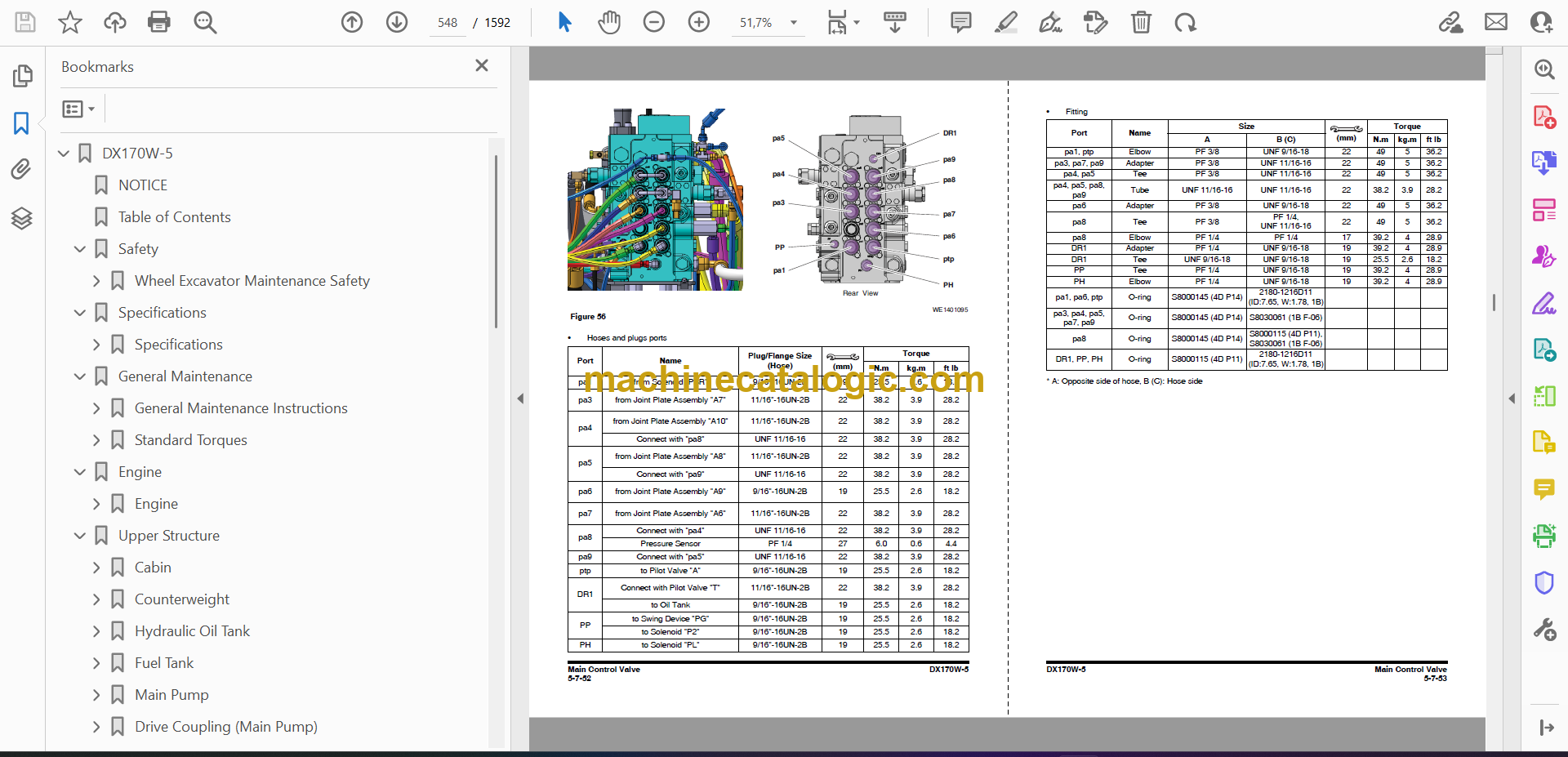The width and height of the screenshot is (1568, 757).
Task: Go to previous page arrow
Action: 352,22
